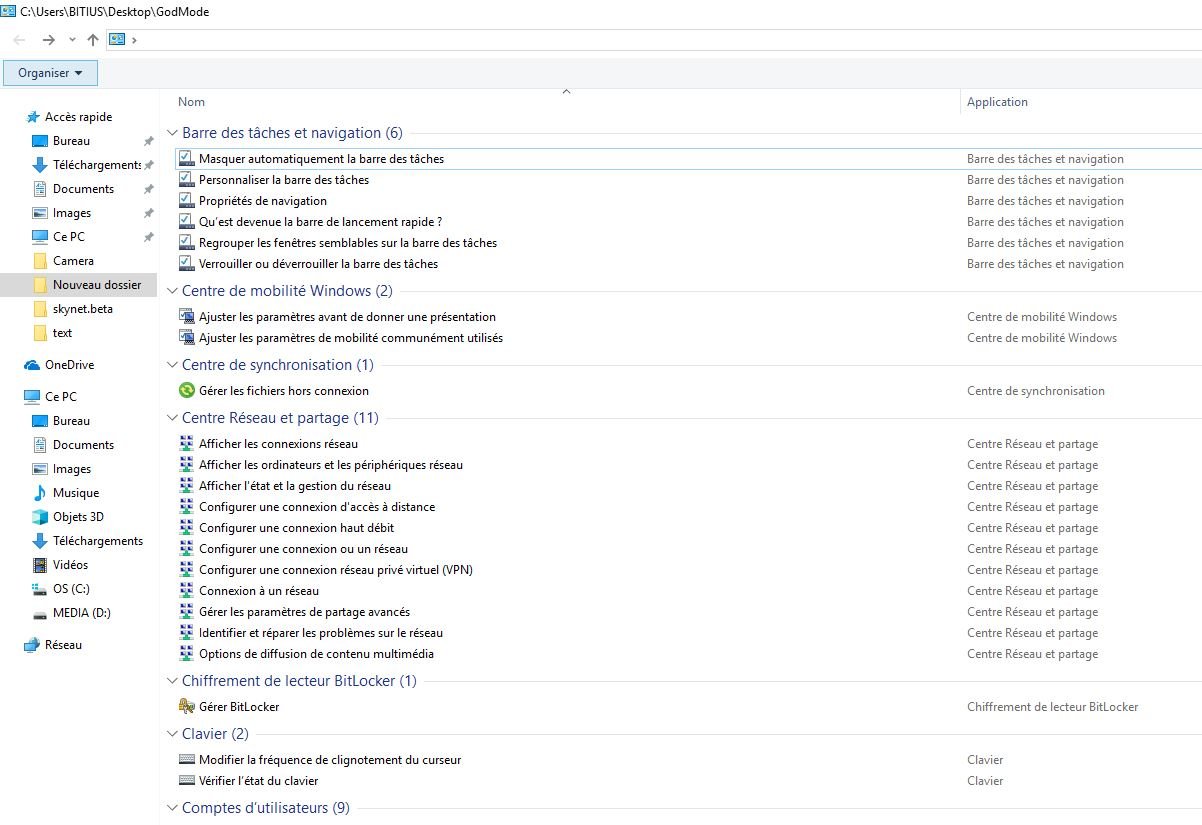The height and width of the screenshot is (825, 1202).
Task: Sort by the Application column header
Action: 997,102
